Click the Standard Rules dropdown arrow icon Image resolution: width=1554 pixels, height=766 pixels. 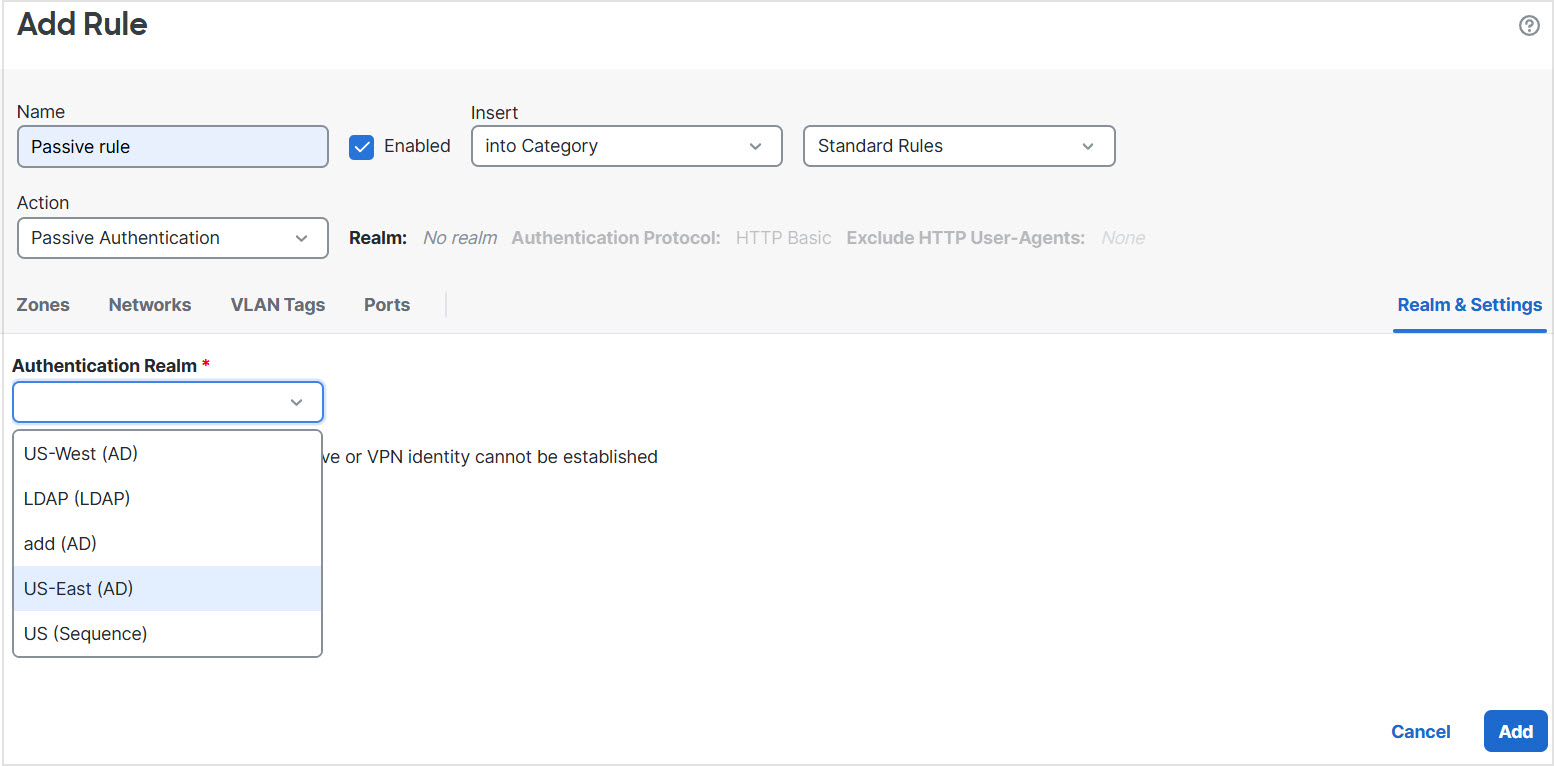pos(1088,147)
